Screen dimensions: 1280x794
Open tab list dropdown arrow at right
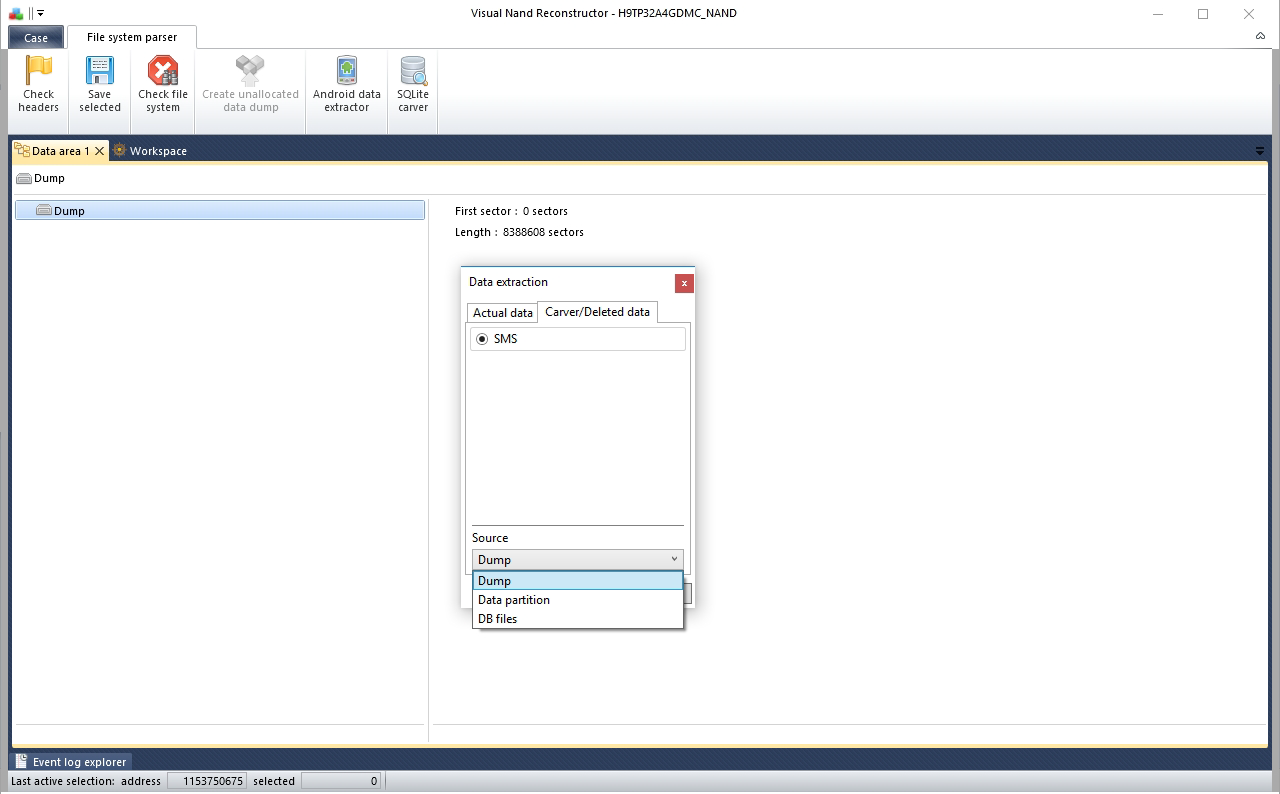pyautogui.click(x=1260, y=151)
